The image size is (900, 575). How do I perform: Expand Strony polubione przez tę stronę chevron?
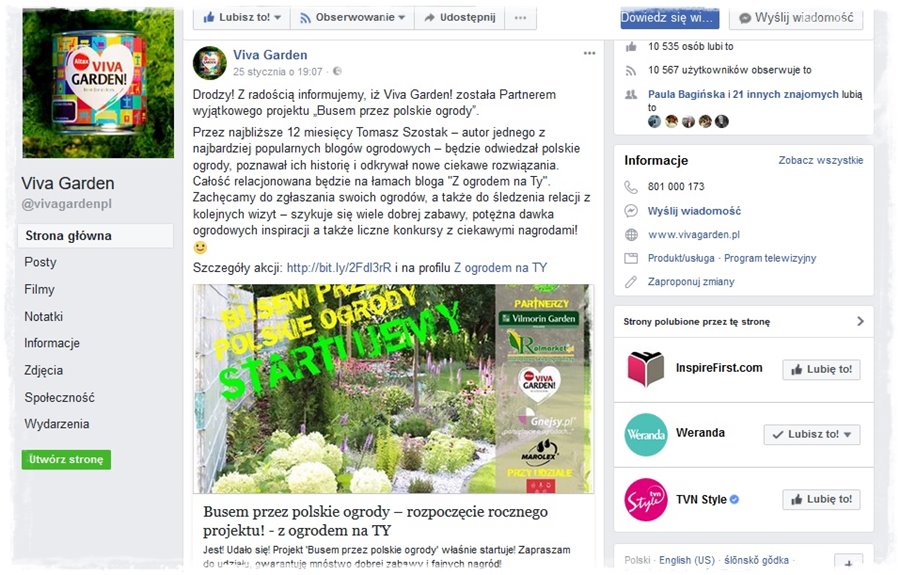click(860, 321)
